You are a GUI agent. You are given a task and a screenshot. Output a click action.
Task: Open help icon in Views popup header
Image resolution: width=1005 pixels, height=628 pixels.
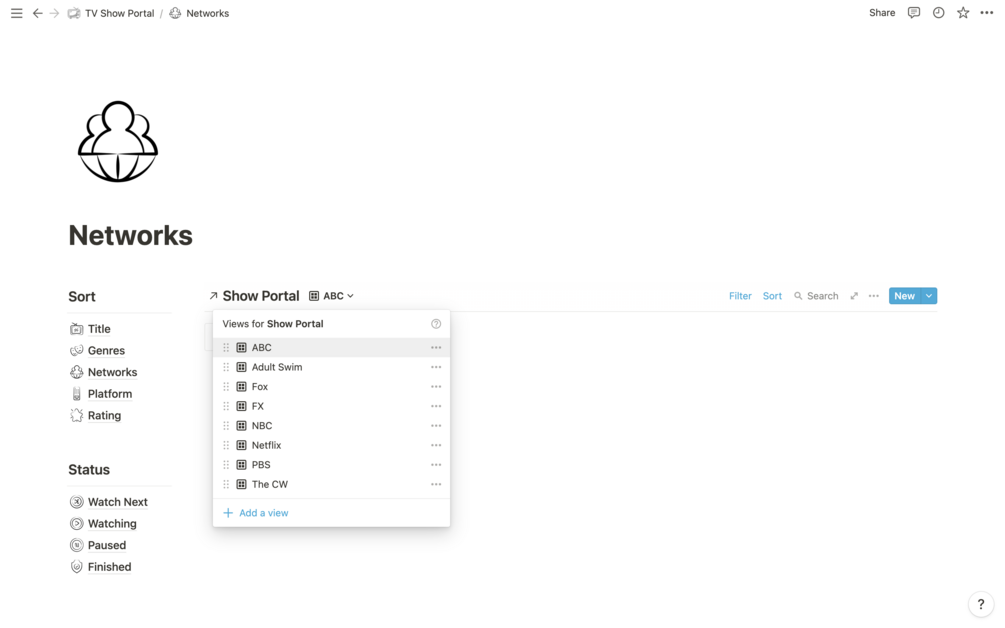tap(436, 324)
